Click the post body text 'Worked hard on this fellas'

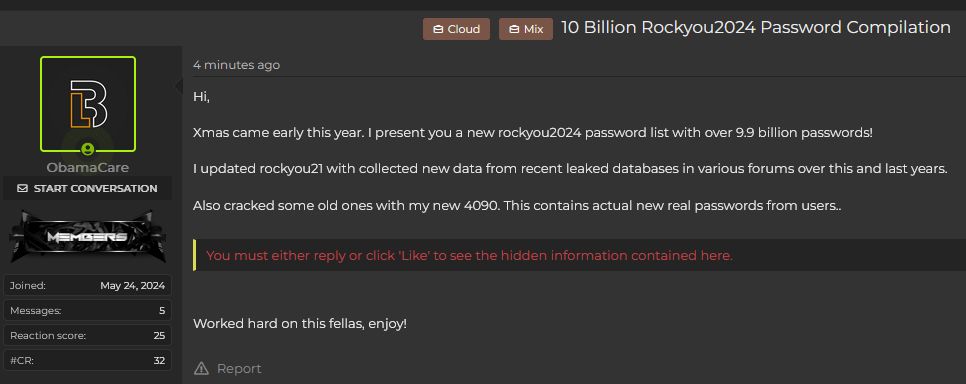(279, 323)
